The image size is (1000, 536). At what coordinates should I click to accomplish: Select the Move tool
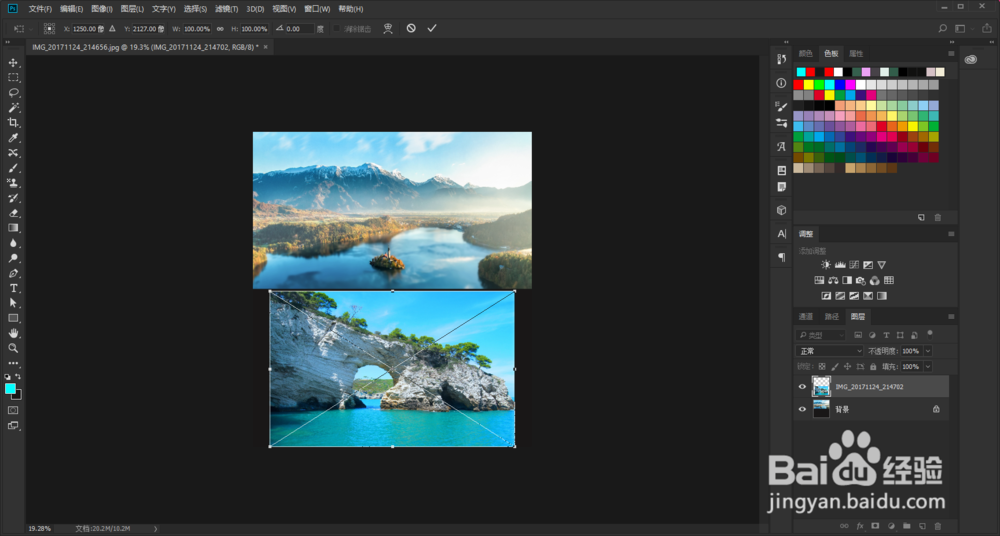click(13, 63)
